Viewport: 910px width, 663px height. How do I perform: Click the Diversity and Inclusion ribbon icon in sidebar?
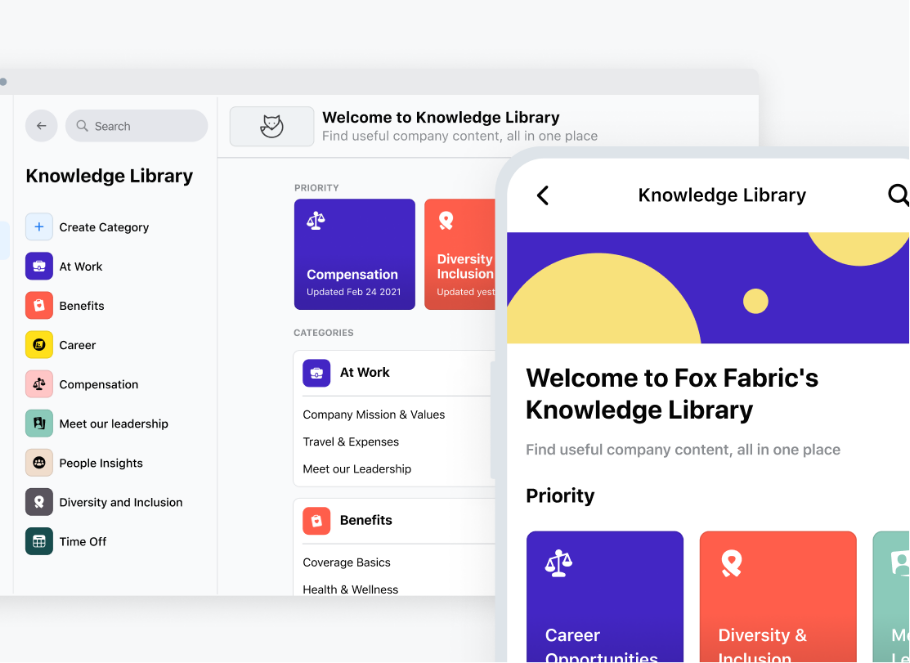coord(39,502)
